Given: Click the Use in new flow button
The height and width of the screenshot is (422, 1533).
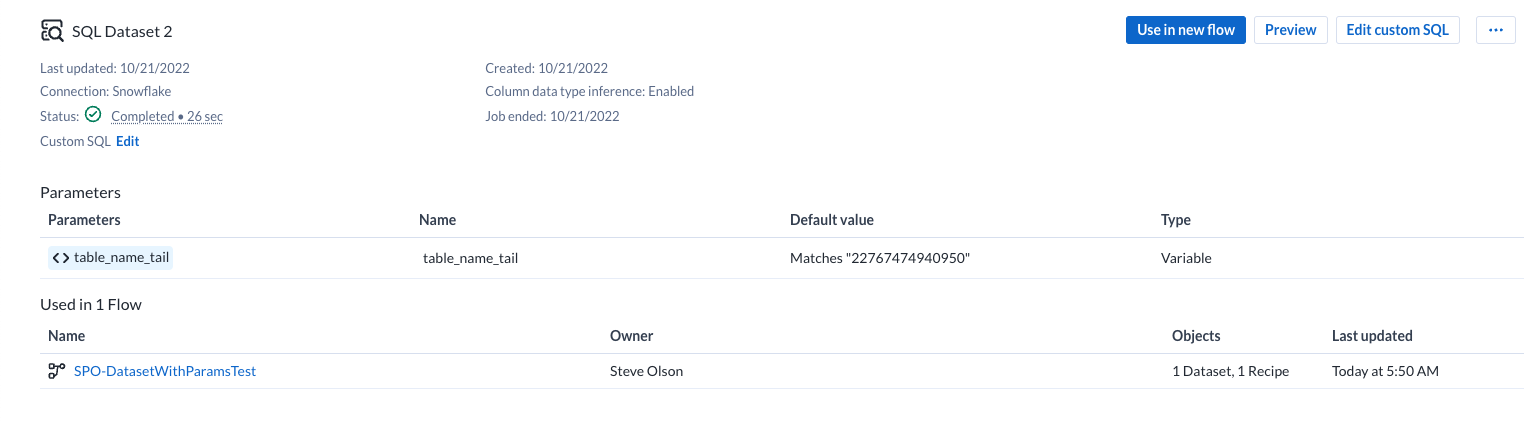Looking at the screenshot, I should tap(1186, 30).
